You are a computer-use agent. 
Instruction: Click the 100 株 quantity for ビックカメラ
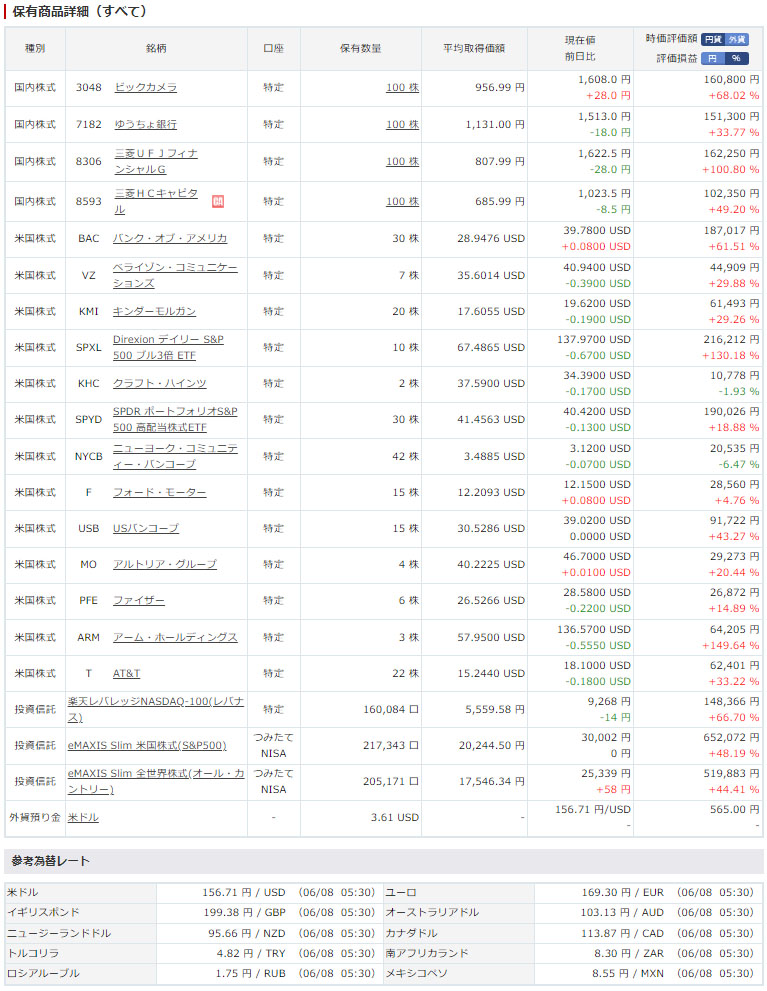(402, 88)
